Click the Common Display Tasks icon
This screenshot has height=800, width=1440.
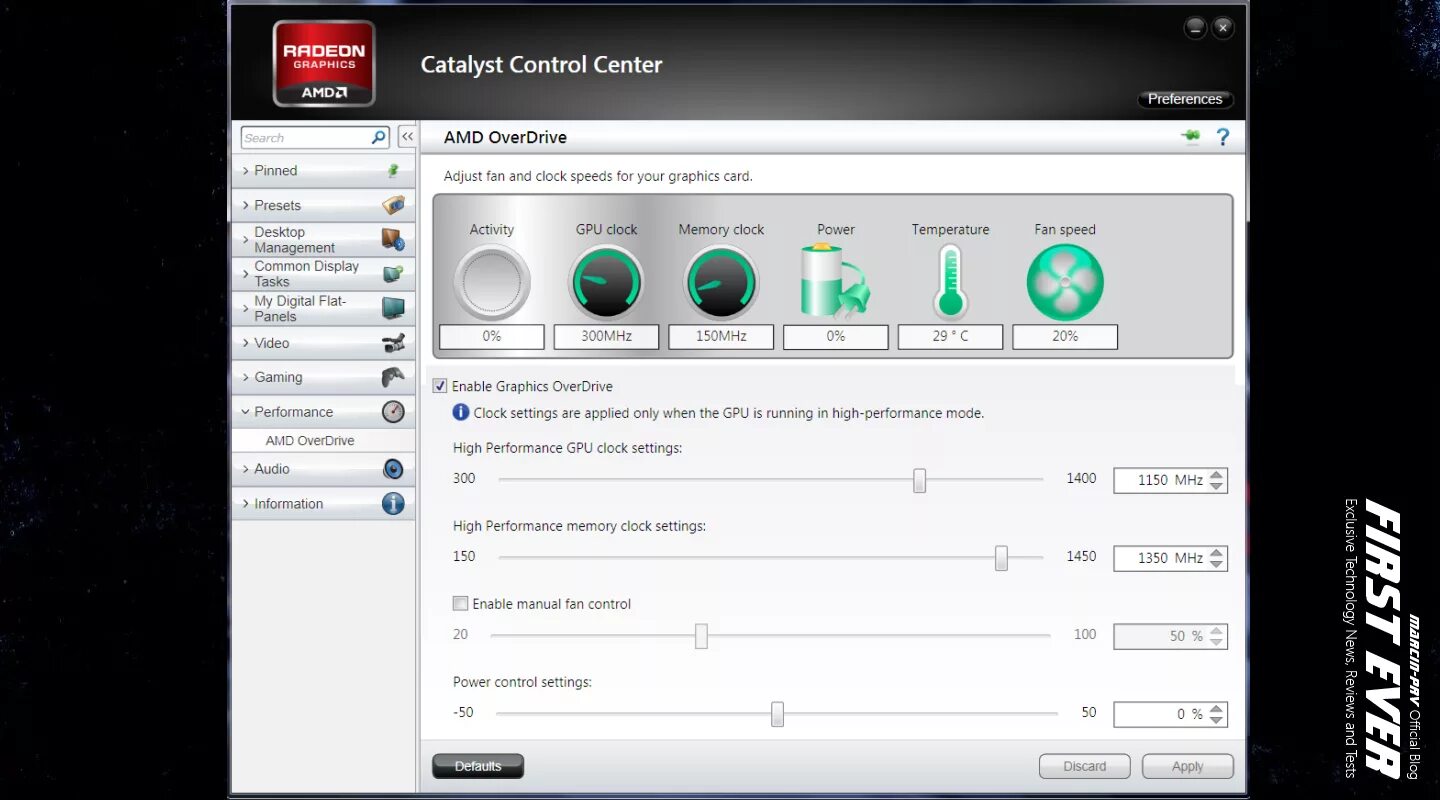[393, 274]
